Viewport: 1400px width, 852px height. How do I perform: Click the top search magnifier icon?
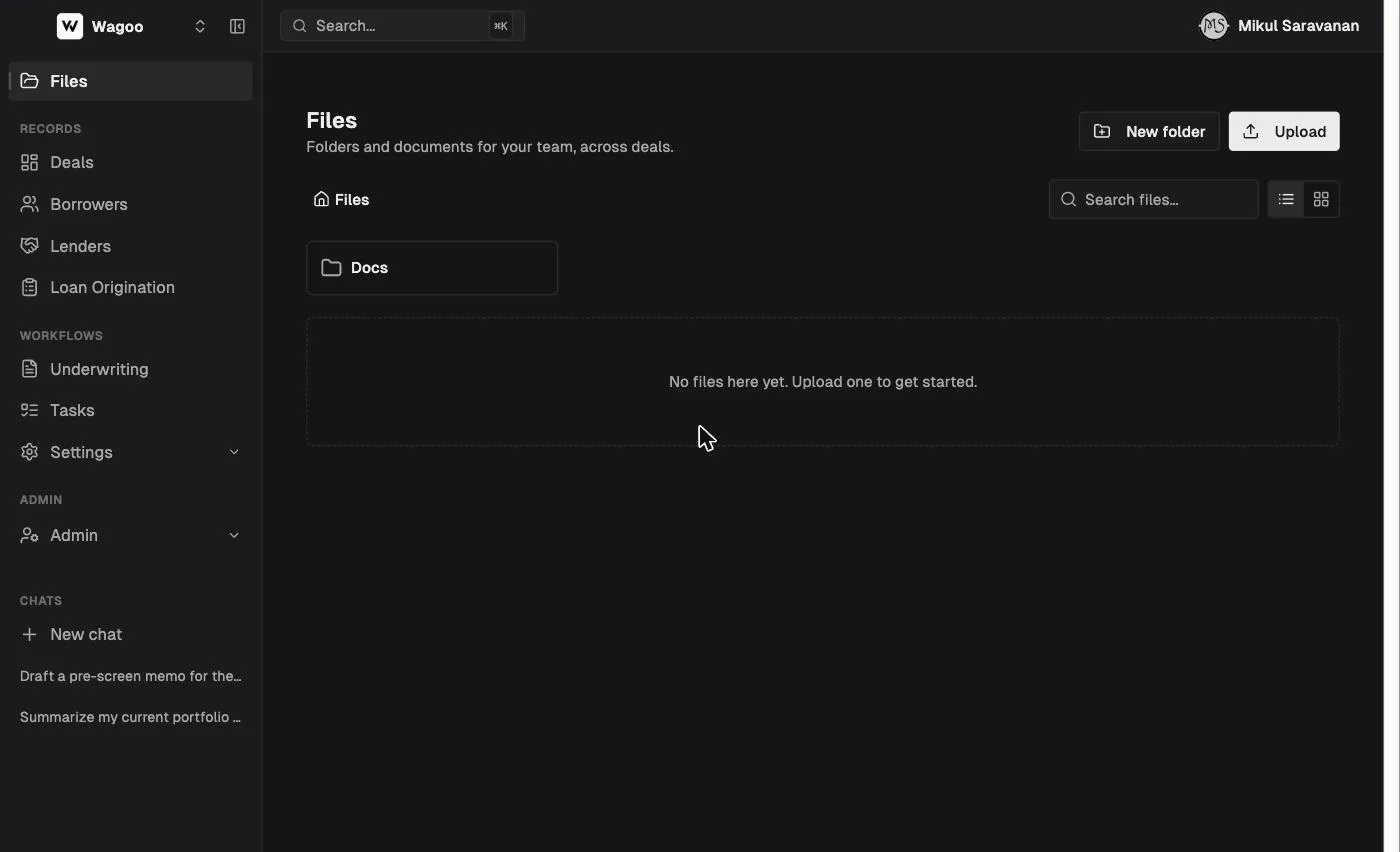tap(300, 26)
